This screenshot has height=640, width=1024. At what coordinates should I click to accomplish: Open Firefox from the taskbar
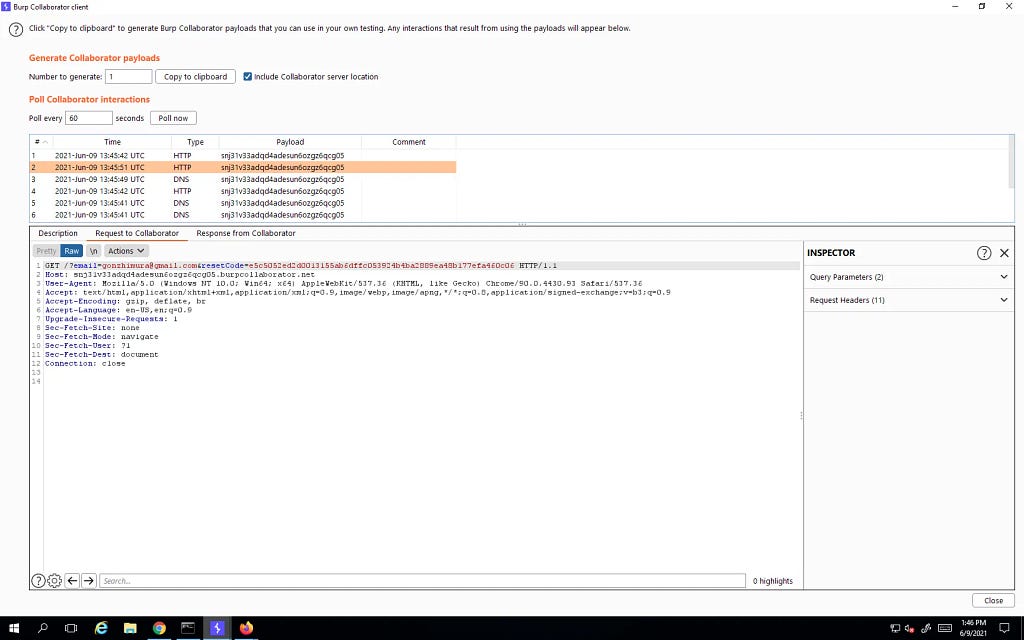click(x=246, y=628)
